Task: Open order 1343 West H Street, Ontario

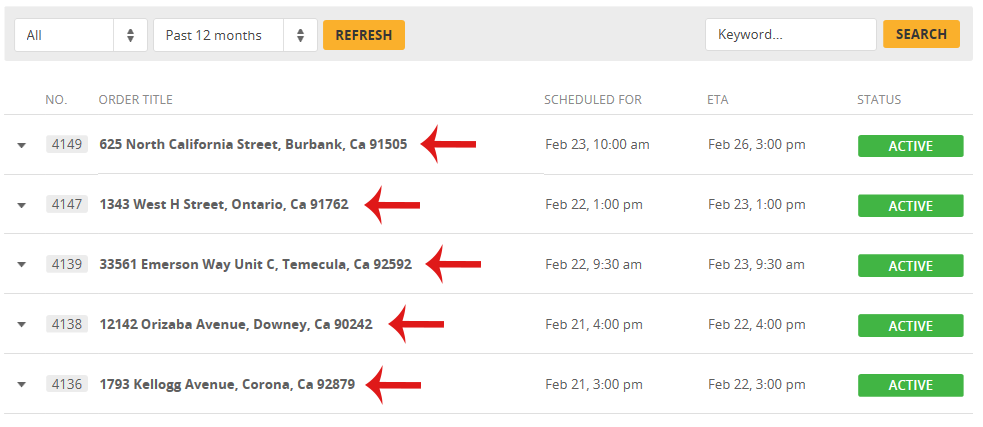Action: (224, 204)
